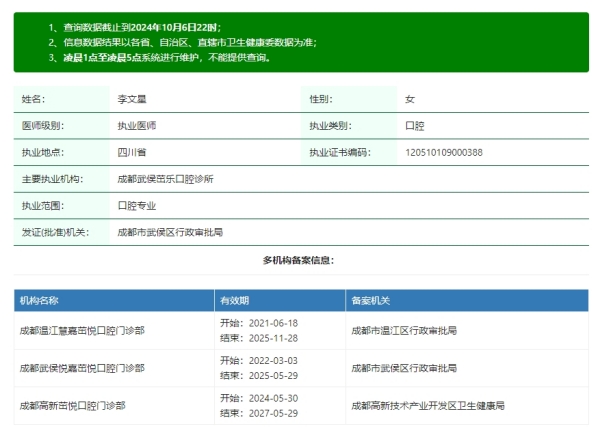The height and width of the screenshot is (435, 600).
Task: Click the 机构名称 column header
Action: click(39, 300)
